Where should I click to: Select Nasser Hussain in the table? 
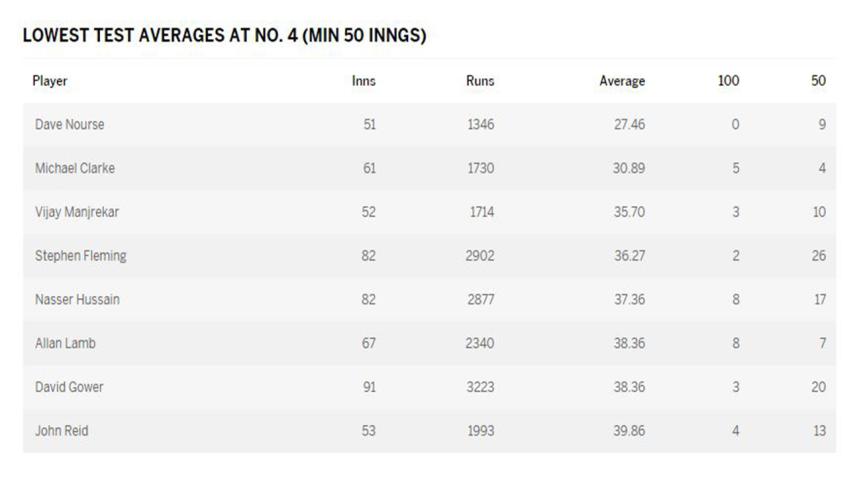pyautogui.click(x=78, y=300)
